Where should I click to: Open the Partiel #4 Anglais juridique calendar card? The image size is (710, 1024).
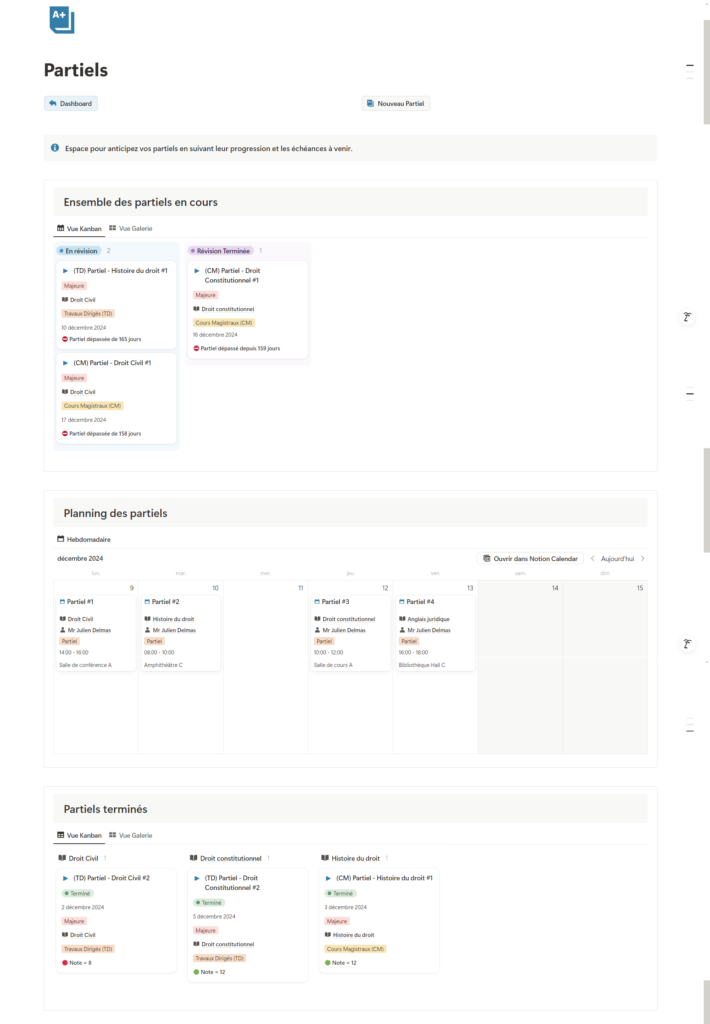point(434,634)
